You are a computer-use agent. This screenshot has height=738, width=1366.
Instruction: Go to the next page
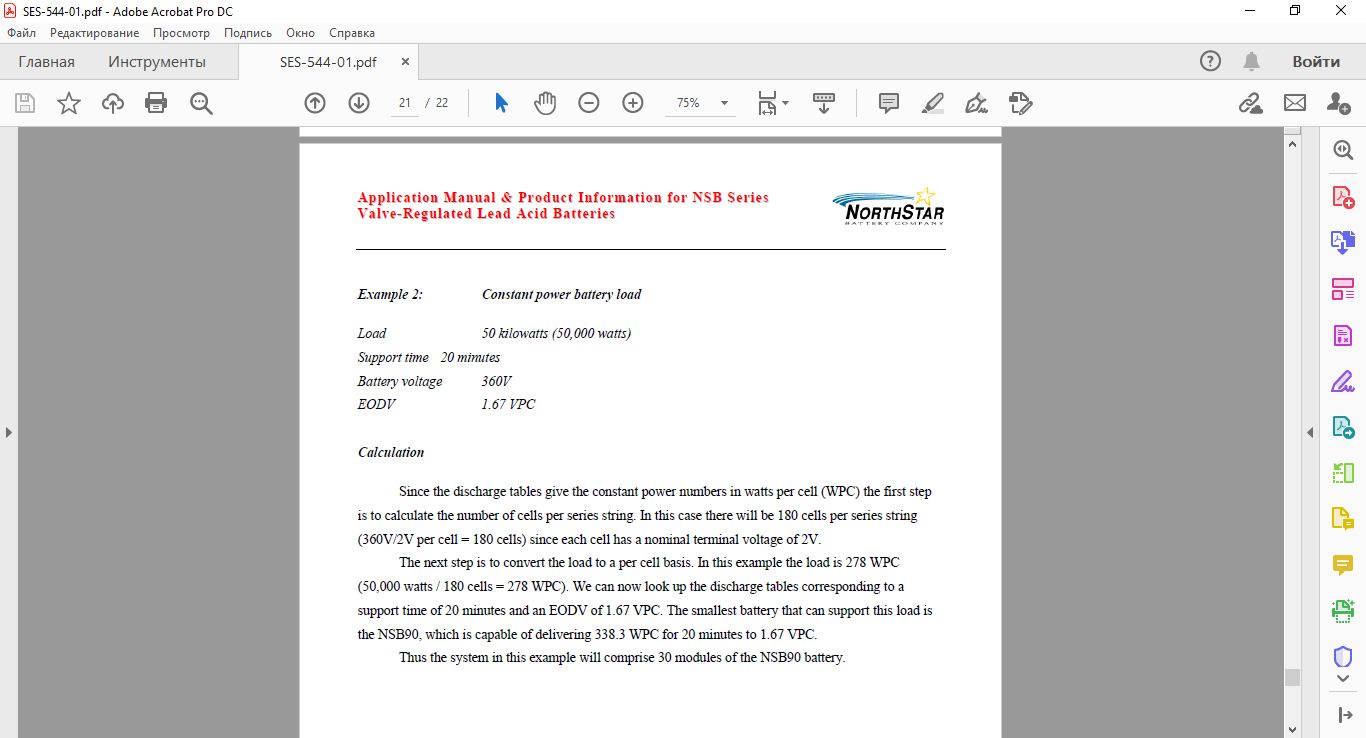tap(359, 103)
